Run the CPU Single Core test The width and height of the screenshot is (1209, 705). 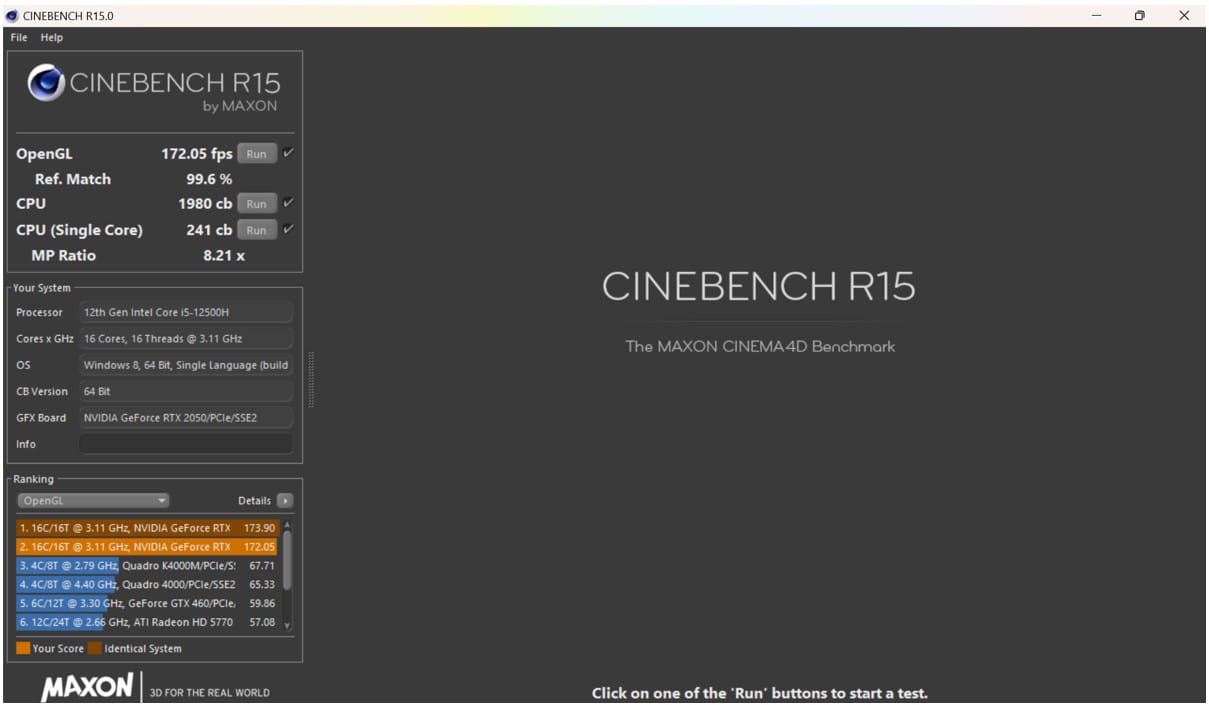(257, 230)
